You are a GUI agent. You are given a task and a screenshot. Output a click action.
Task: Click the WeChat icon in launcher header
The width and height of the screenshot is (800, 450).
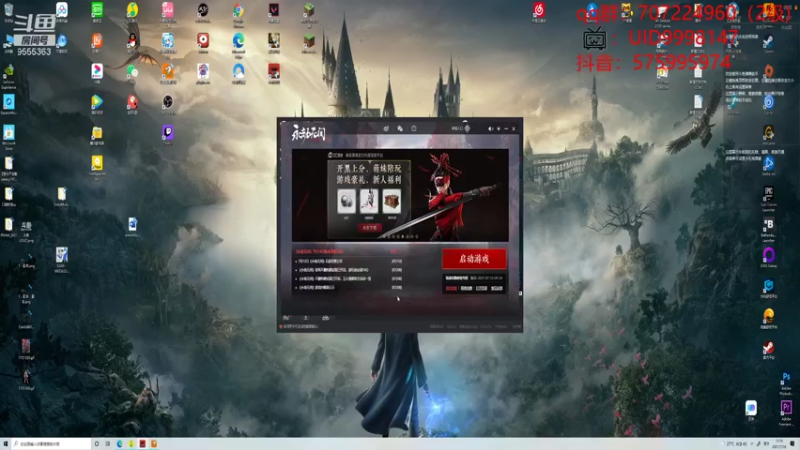pos(400,129)
